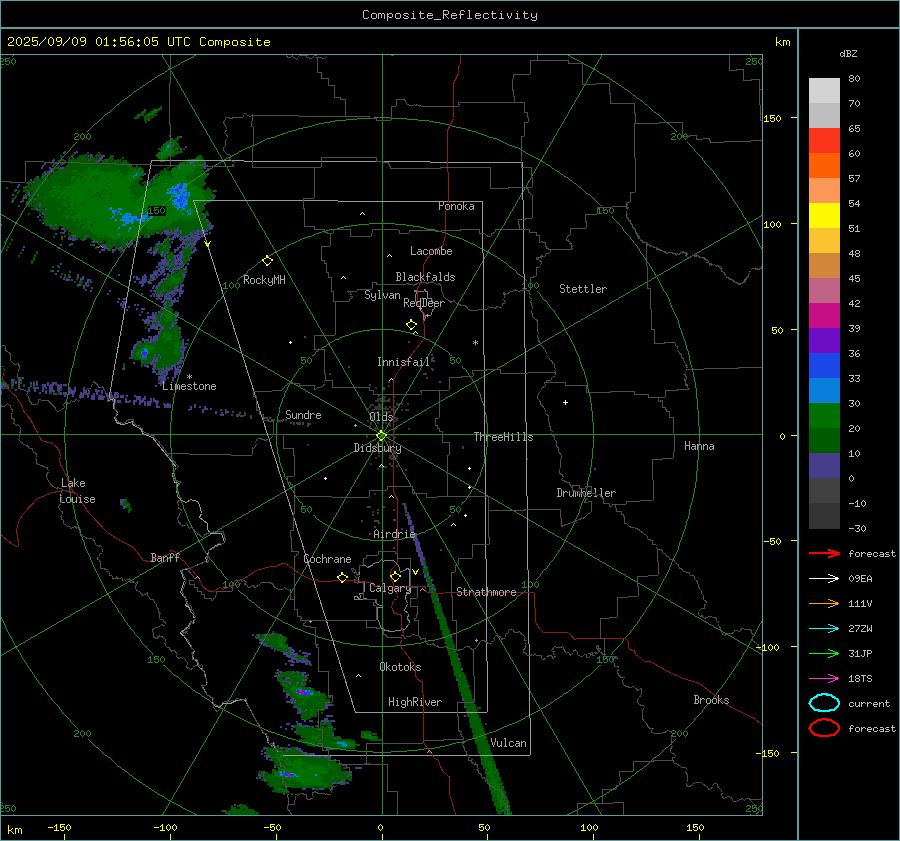Click the green 31JP arrow icon
The height and width of the screenshot is (841, 900).
[824, 653]
